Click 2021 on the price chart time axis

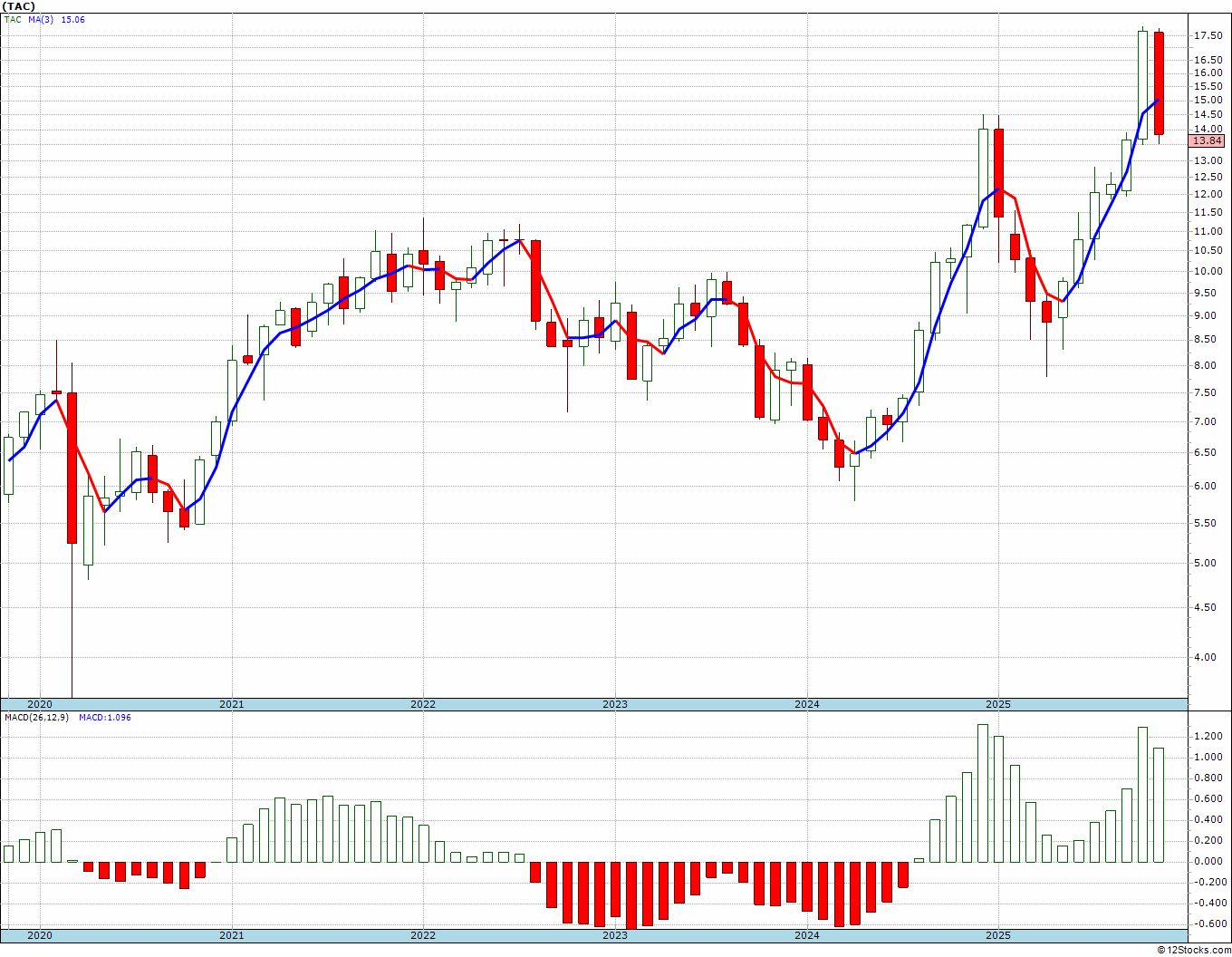[x=232, y=704]
